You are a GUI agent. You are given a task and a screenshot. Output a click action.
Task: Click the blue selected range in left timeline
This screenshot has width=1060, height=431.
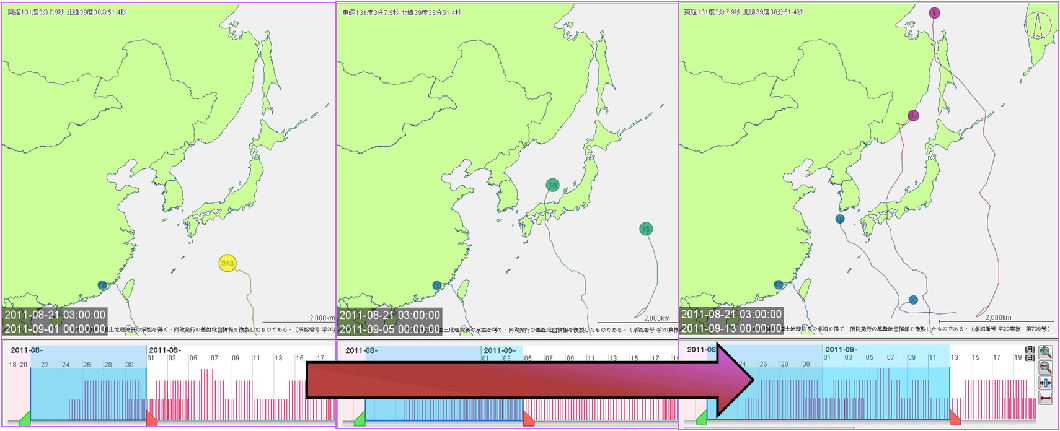(88, 385)
